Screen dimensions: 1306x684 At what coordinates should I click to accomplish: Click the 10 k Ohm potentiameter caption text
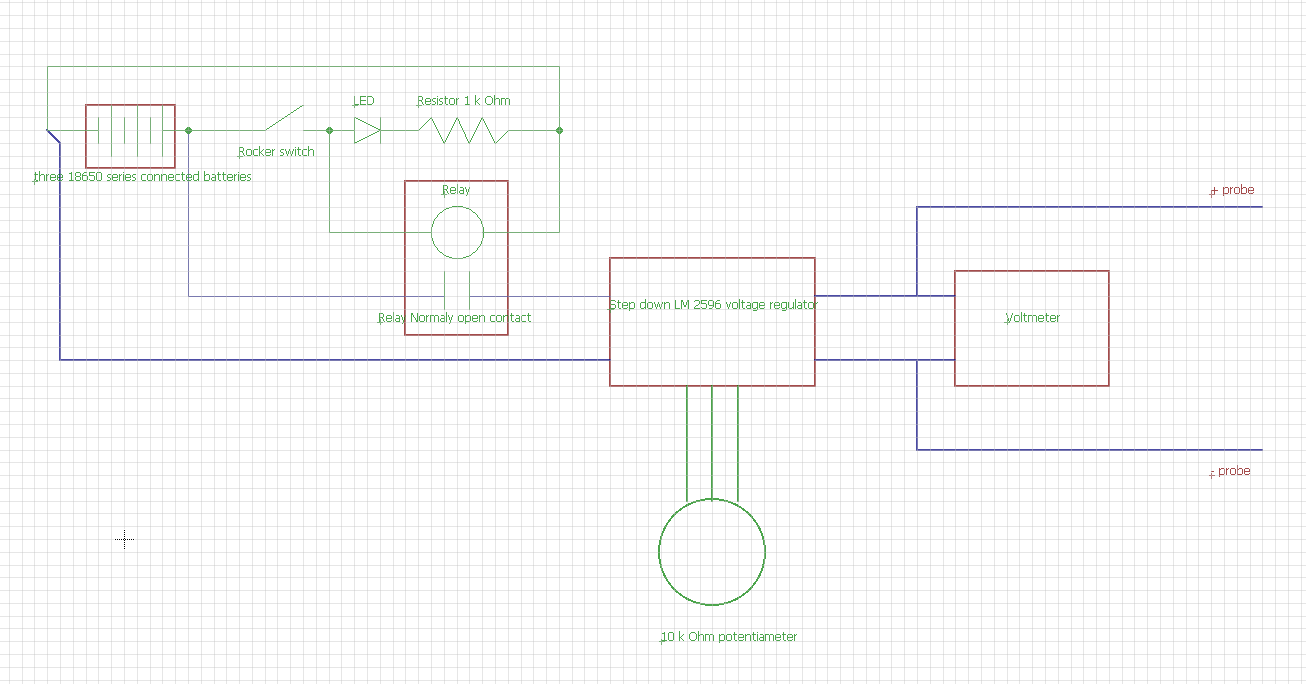coord(728,636)
